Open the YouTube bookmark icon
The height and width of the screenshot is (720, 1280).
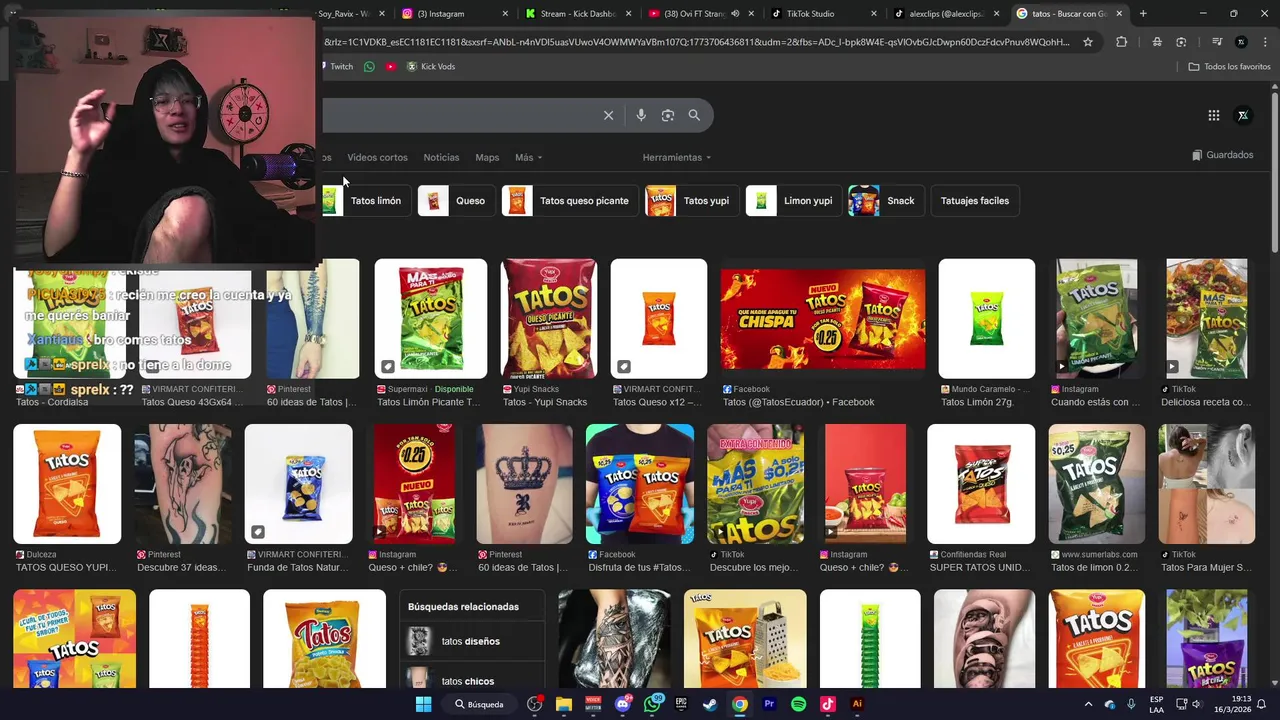coord(390,66)
